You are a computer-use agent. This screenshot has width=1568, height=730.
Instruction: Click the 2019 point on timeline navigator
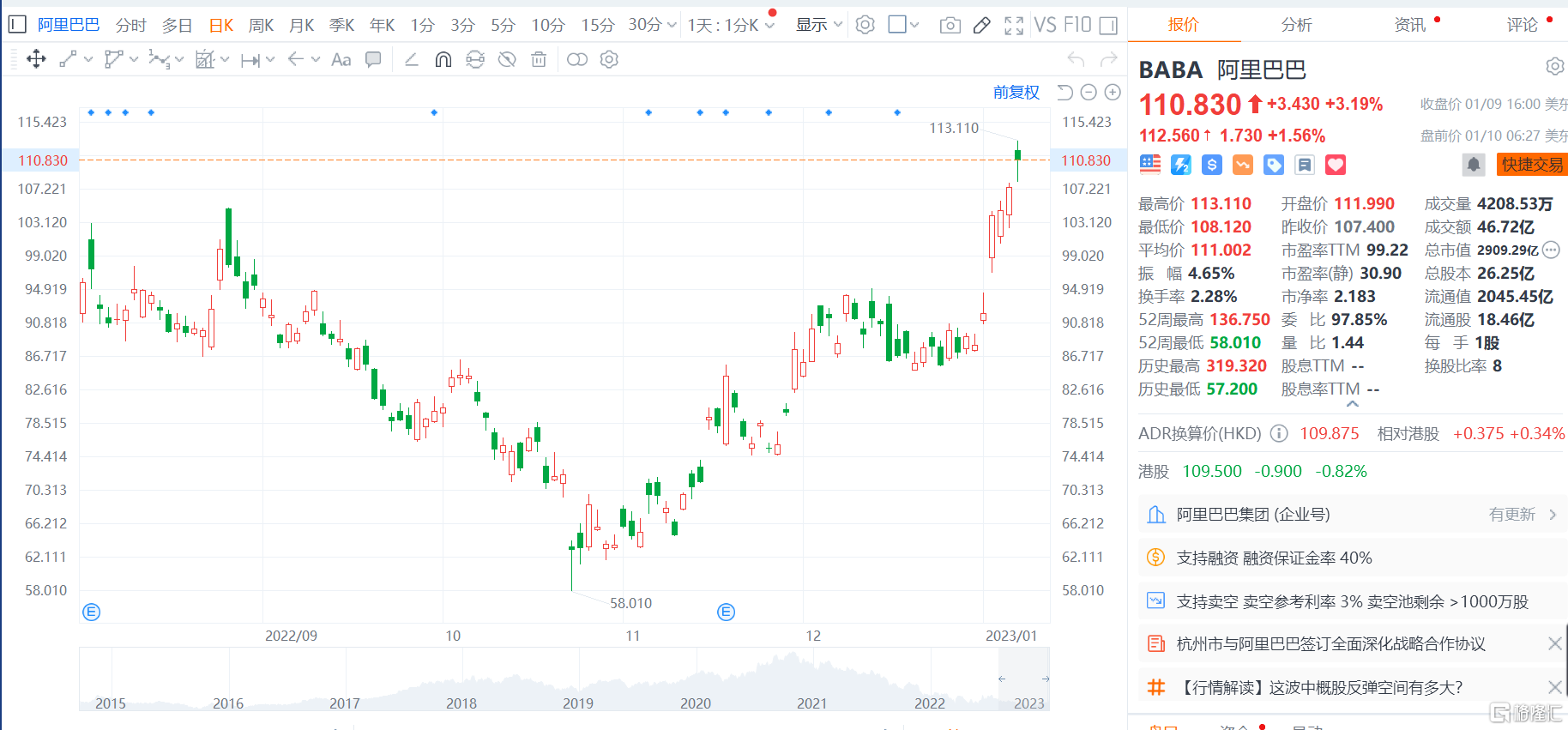click(578, 703)
